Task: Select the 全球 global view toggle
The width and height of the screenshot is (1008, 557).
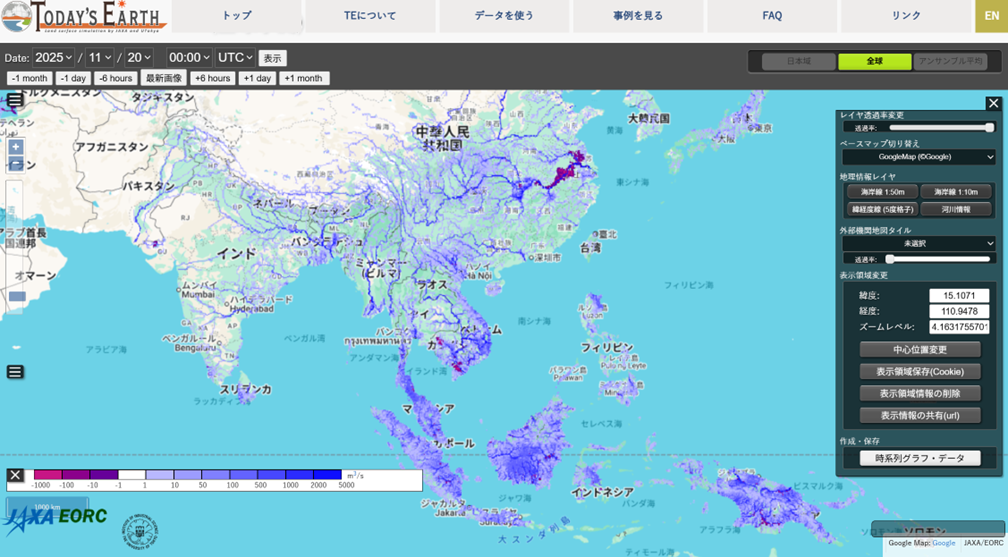Action: click(874, 61)
